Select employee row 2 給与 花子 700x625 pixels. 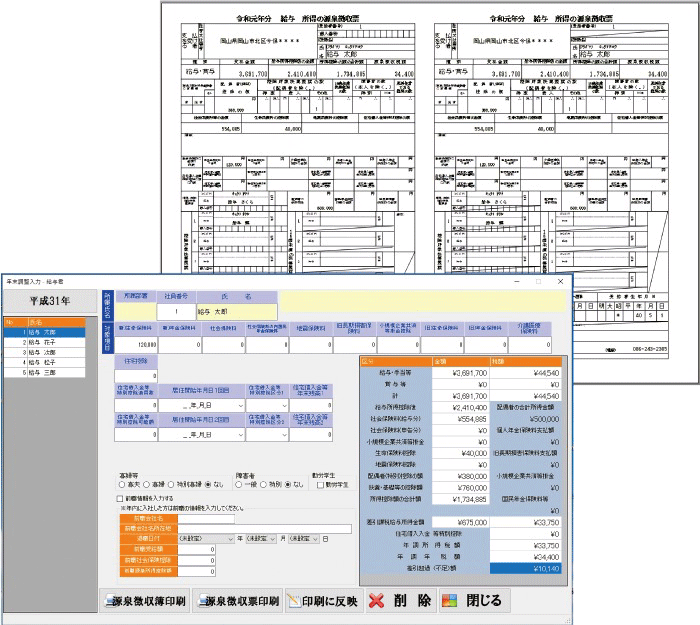(x=45, y=342)
